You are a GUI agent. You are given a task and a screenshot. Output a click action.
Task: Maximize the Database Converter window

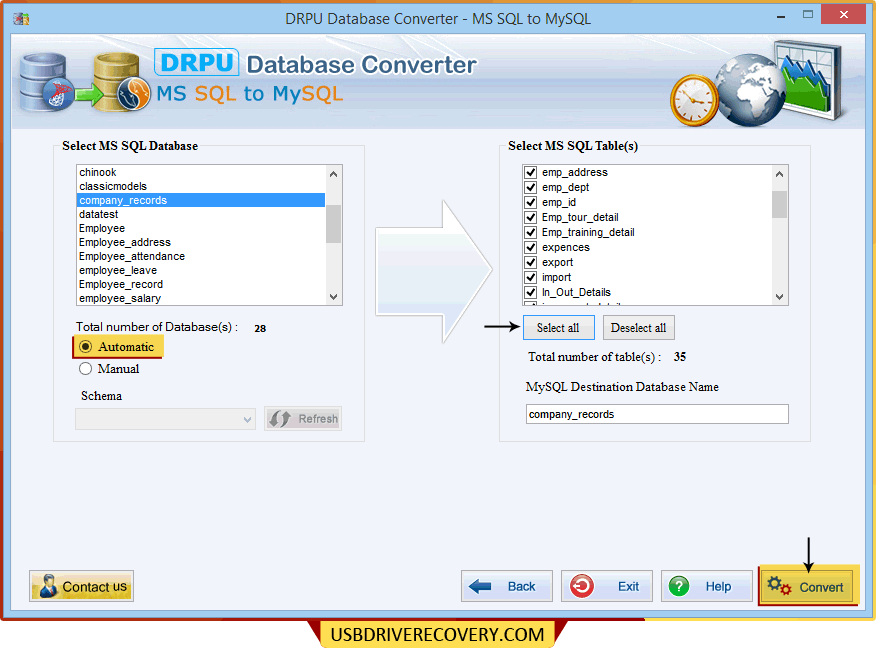[808, 15]
